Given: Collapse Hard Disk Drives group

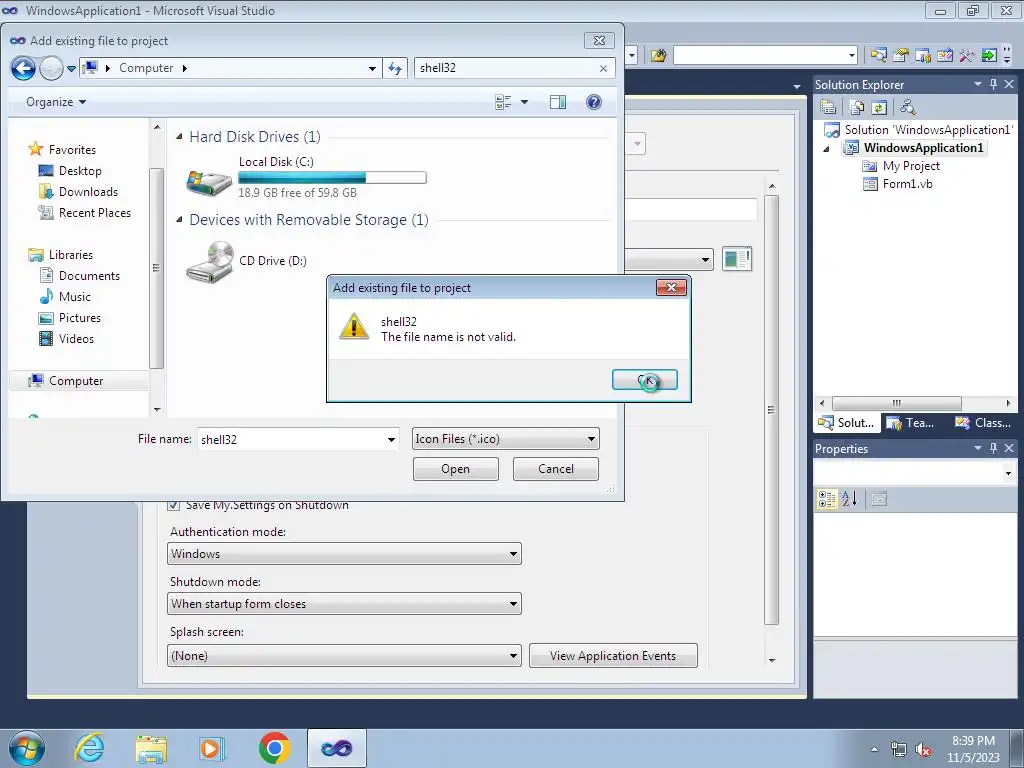Looking at the screenshot, I should (x=180, y=136).
